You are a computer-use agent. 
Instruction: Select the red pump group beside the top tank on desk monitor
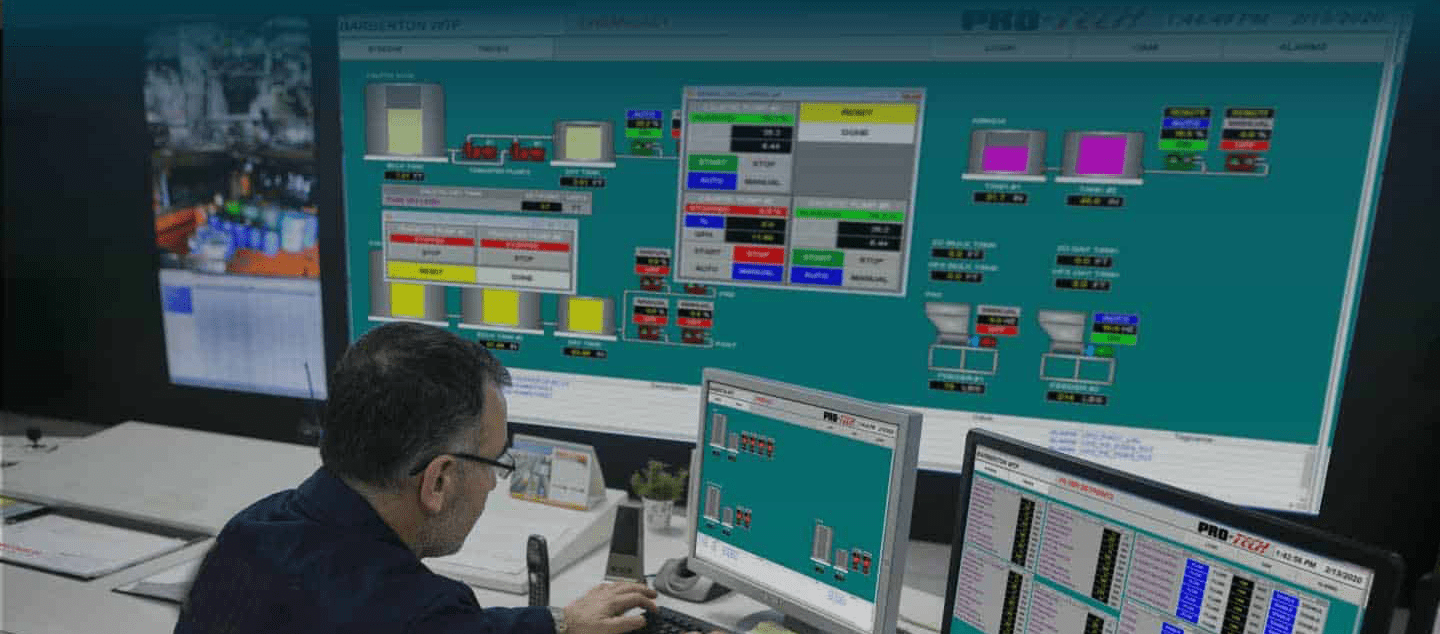758,446
